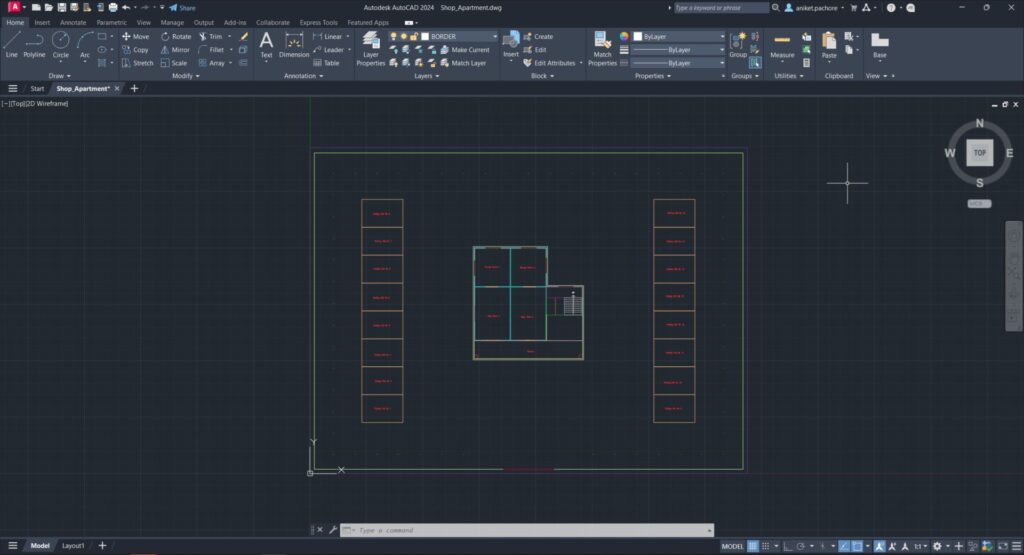Switch to the Layout1 tab
This screenshot has width=1024, height=555.
[73, 546]
